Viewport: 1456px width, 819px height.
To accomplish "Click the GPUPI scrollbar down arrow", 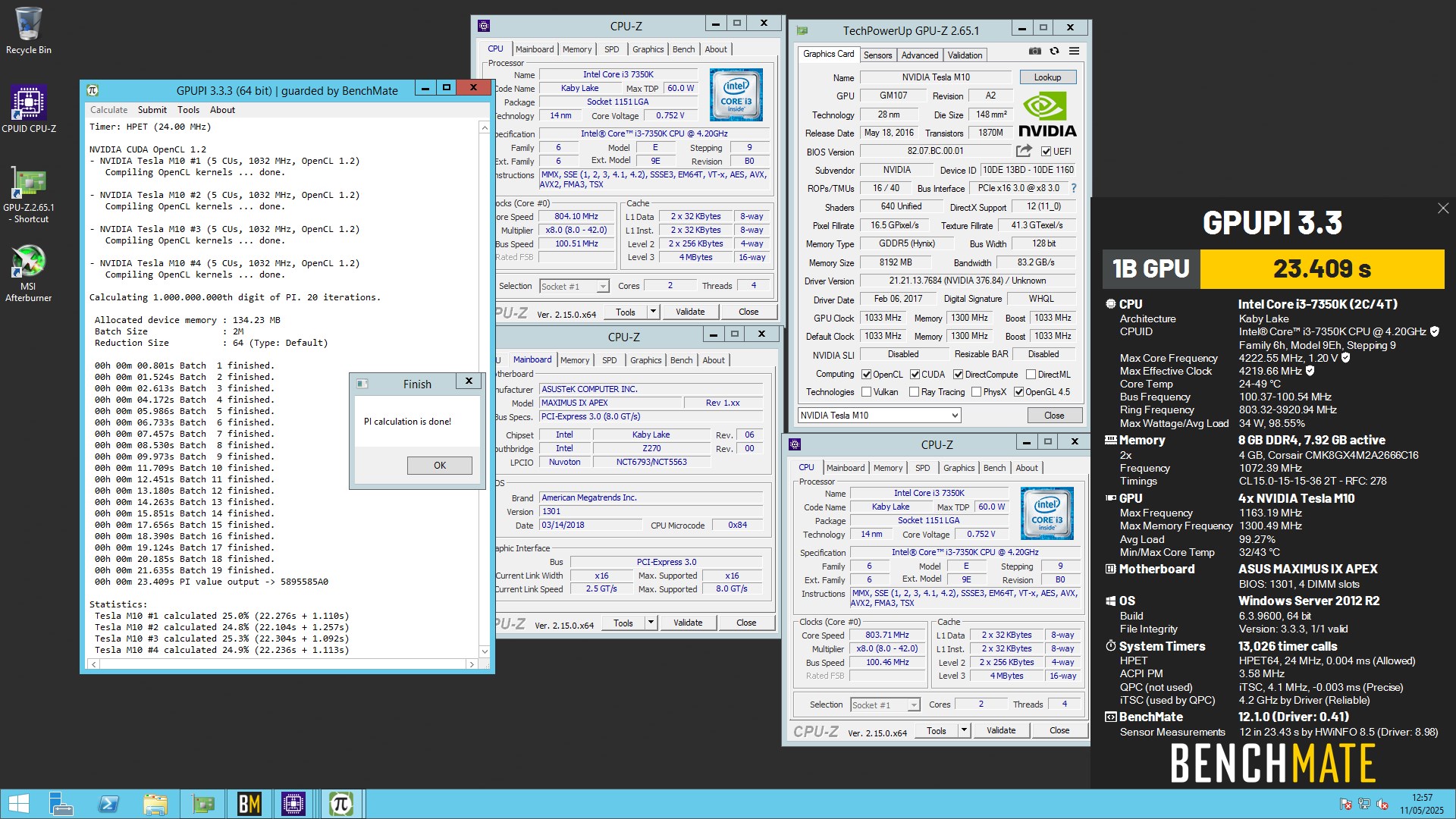I will [485, 651].
